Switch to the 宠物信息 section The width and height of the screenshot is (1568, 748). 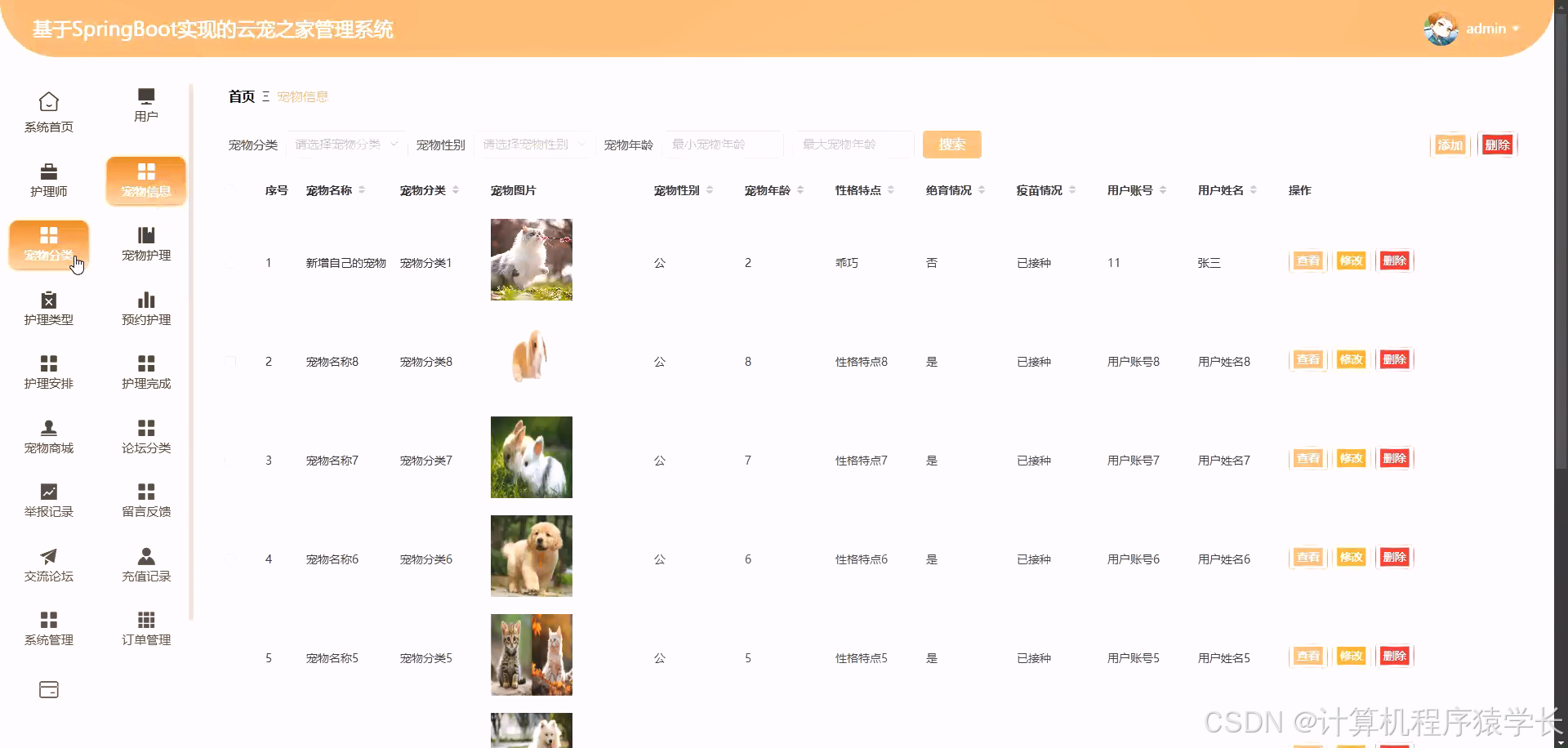click(x=145, y=180)
